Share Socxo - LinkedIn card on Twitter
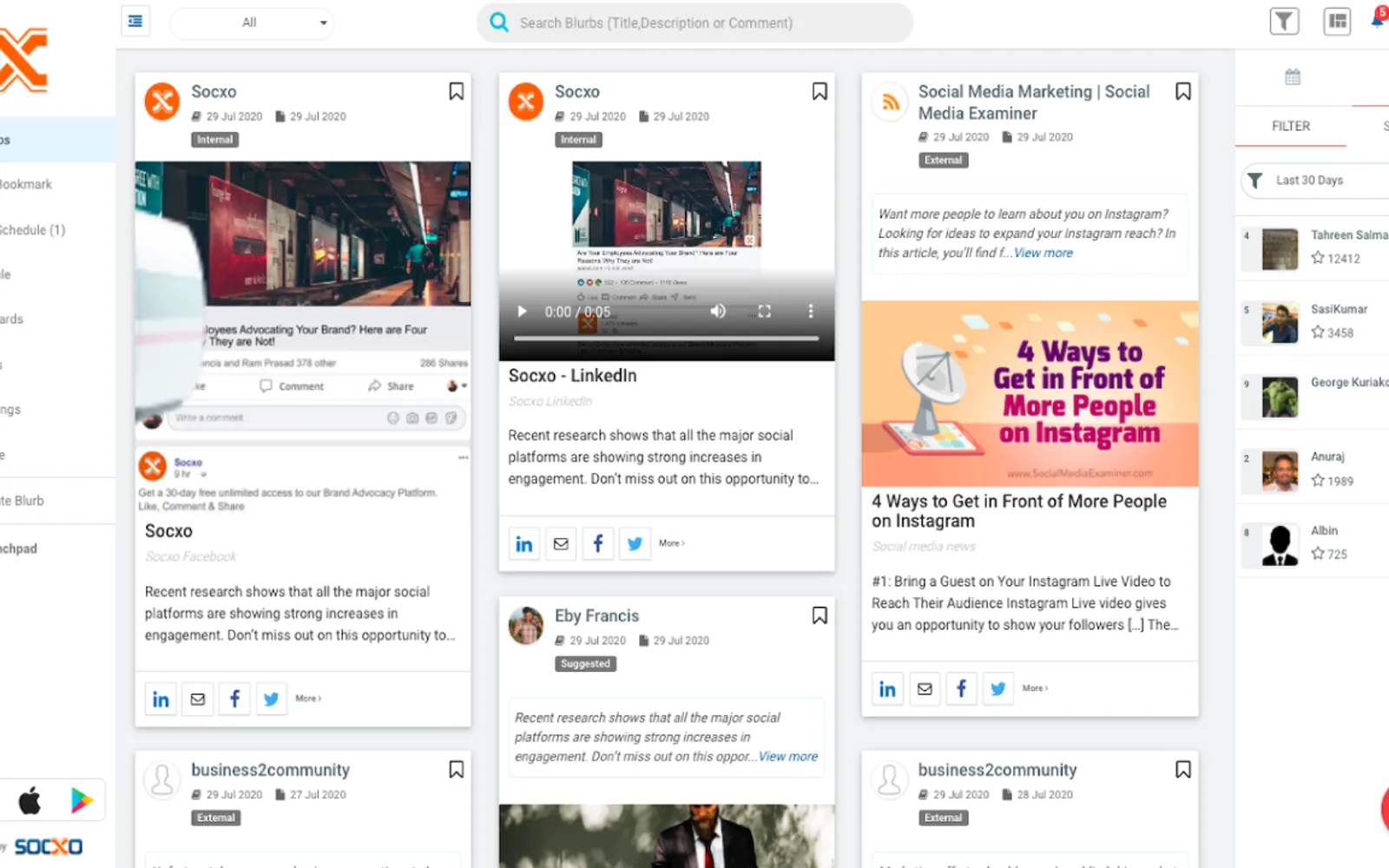The height and width of the screenshot is (868, 1389). click(x=635, y=543)
